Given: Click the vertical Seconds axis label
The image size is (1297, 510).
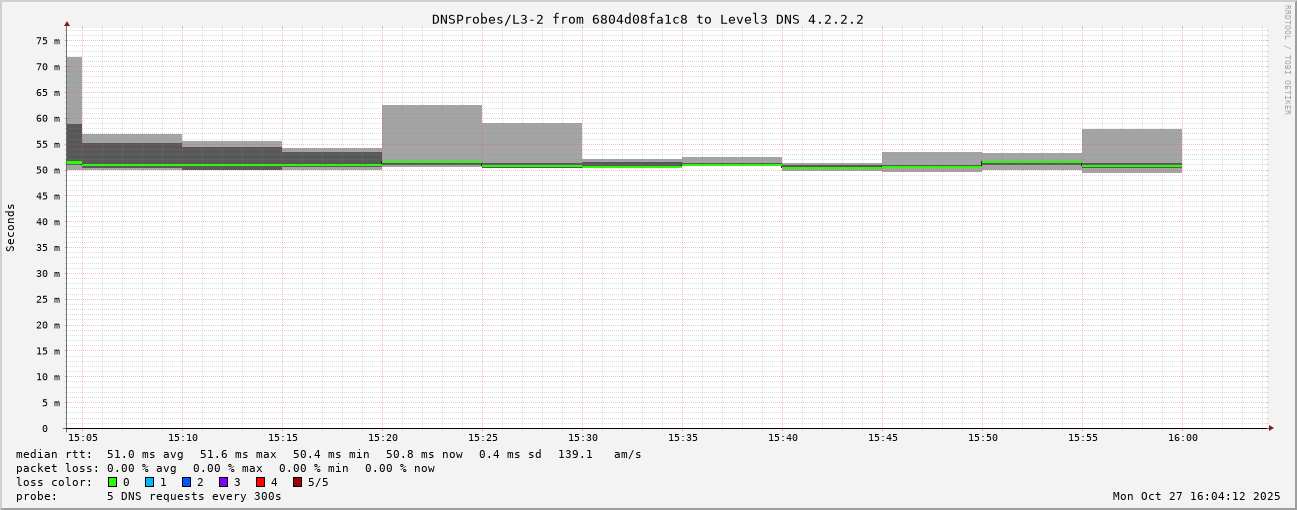Looking at the screenshot, I should pyautogui.click(x=11, y=227).
